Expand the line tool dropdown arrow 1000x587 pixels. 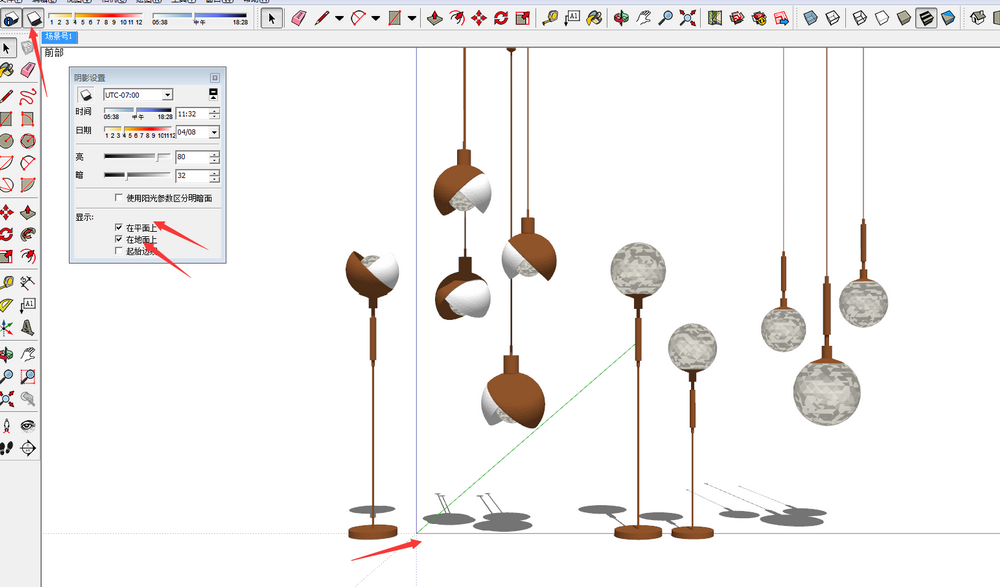click(x=339, y=19)
